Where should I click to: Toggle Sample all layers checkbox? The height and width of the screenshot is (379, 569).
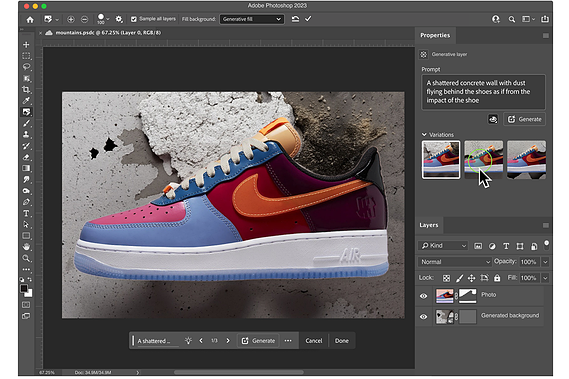[x=134, y=19]
